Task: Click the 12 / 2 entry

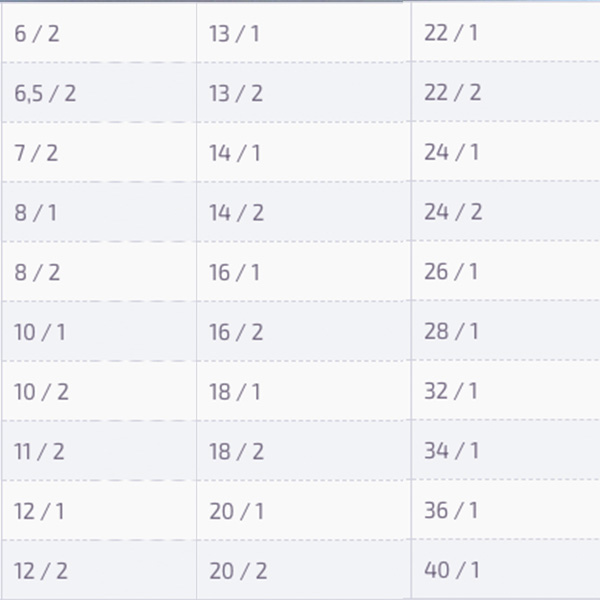Action: (41, 571)
